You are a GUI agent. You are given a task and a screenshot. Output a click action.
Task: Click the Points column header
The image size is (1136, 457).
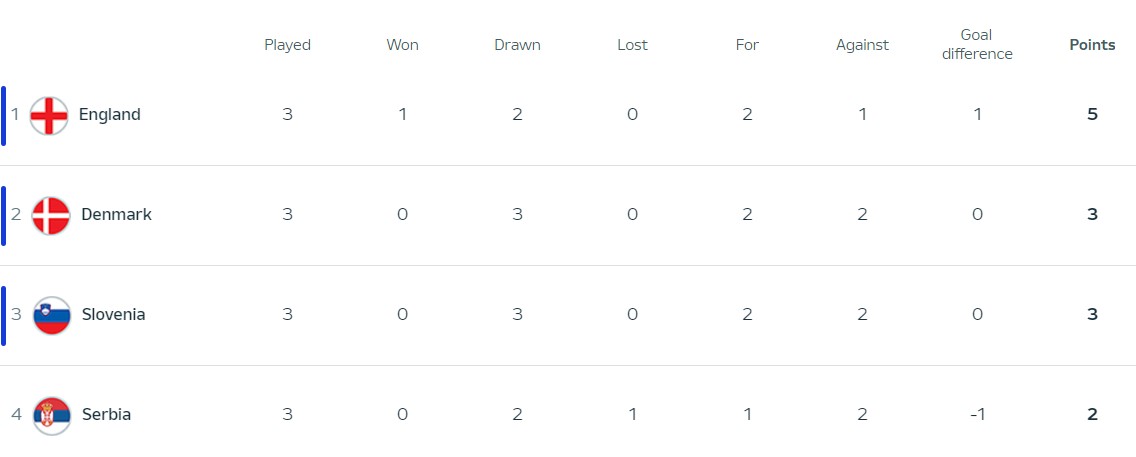pos(1092,45)
